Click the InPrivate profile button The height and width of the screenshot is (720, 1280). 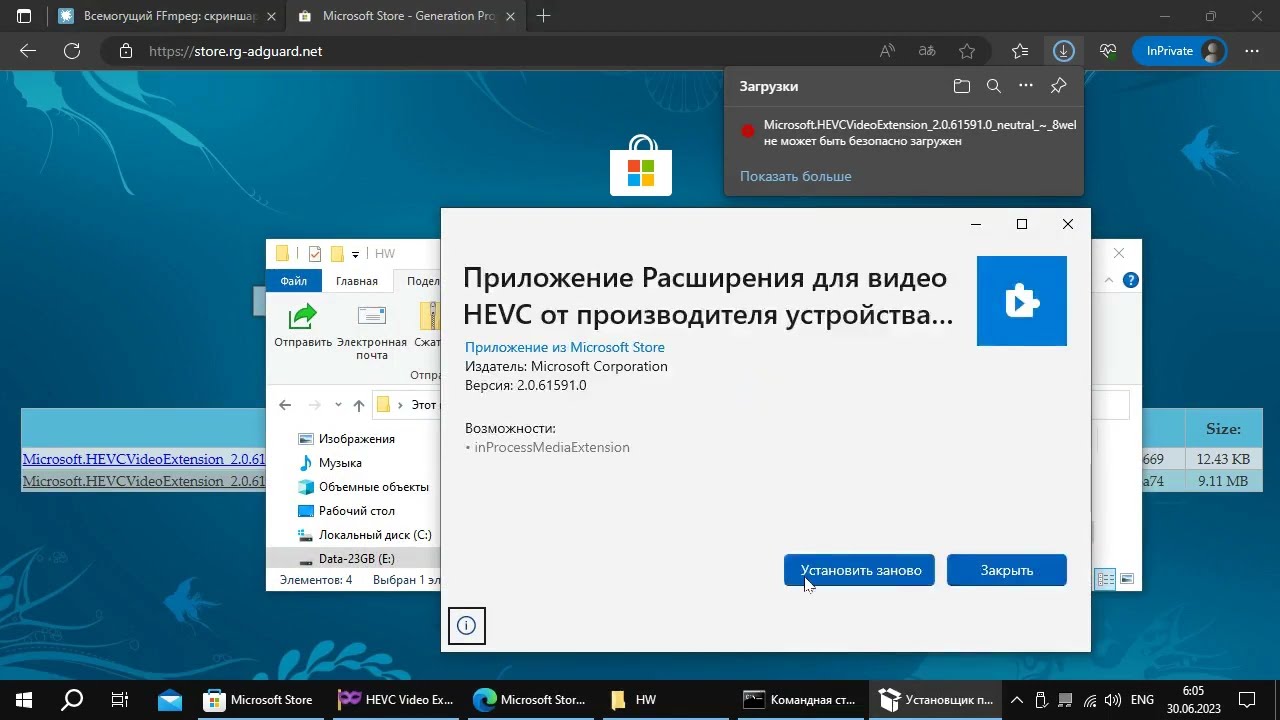pos(1180,51)
